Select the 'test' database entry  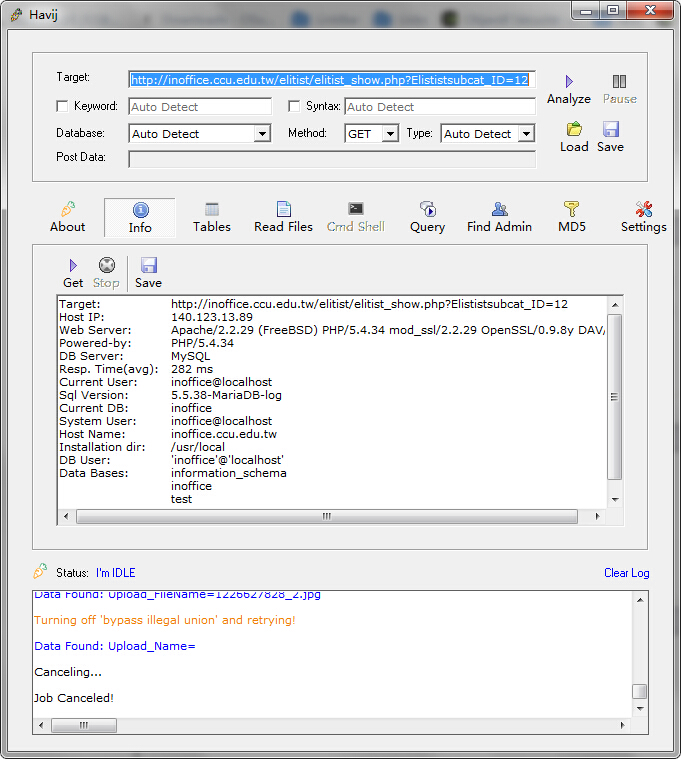[182, 499]
